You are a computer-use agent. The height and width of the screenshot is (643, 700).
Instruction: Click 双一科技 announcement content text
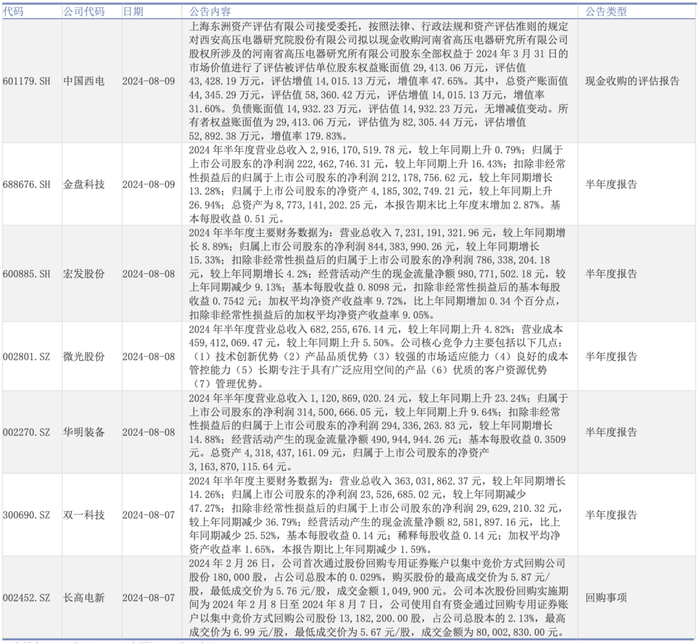click(378, 515)
